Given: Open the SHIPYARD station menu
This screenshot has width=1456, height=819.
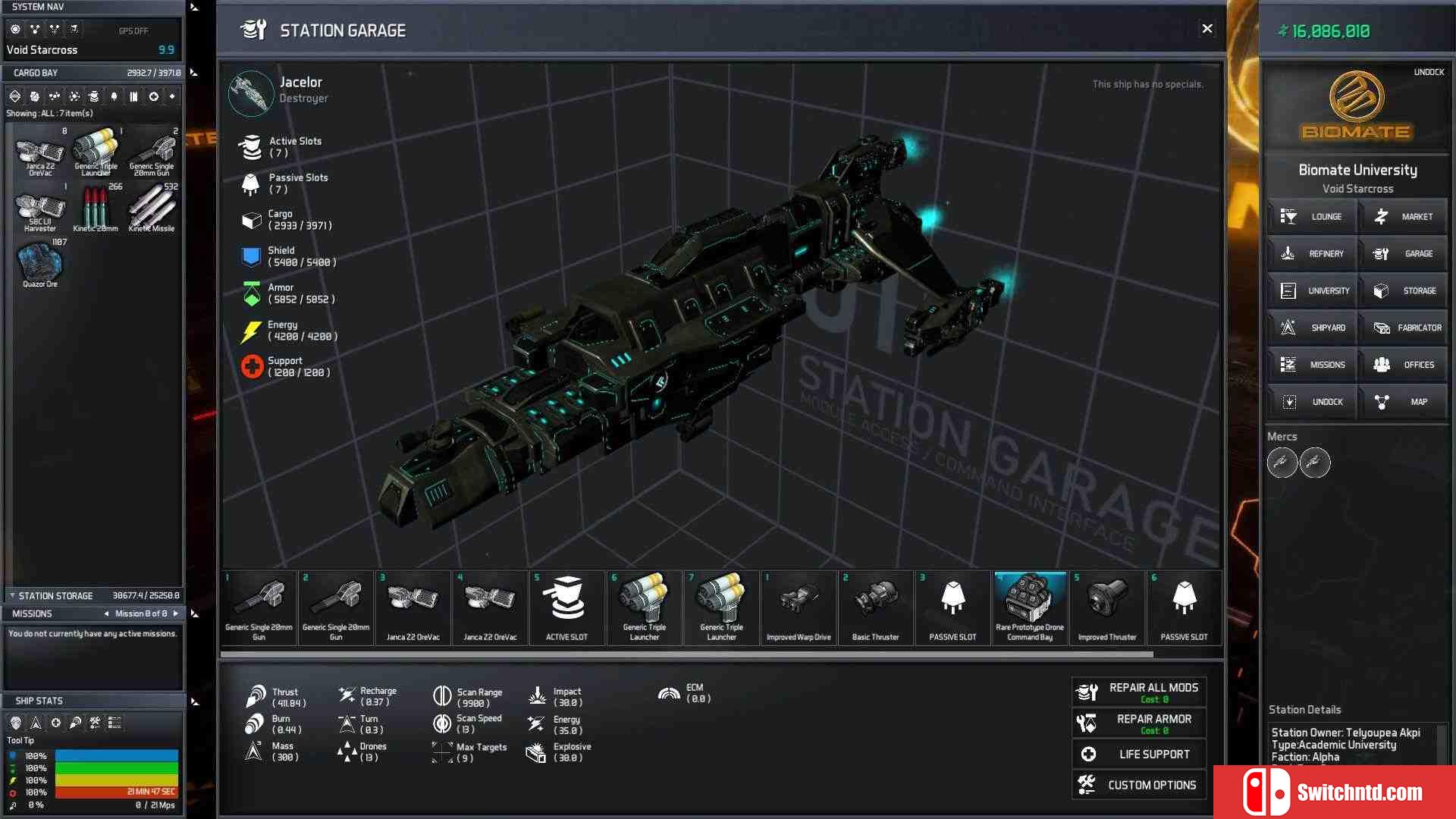Looking at the screenshot, I should point(1312,328).
